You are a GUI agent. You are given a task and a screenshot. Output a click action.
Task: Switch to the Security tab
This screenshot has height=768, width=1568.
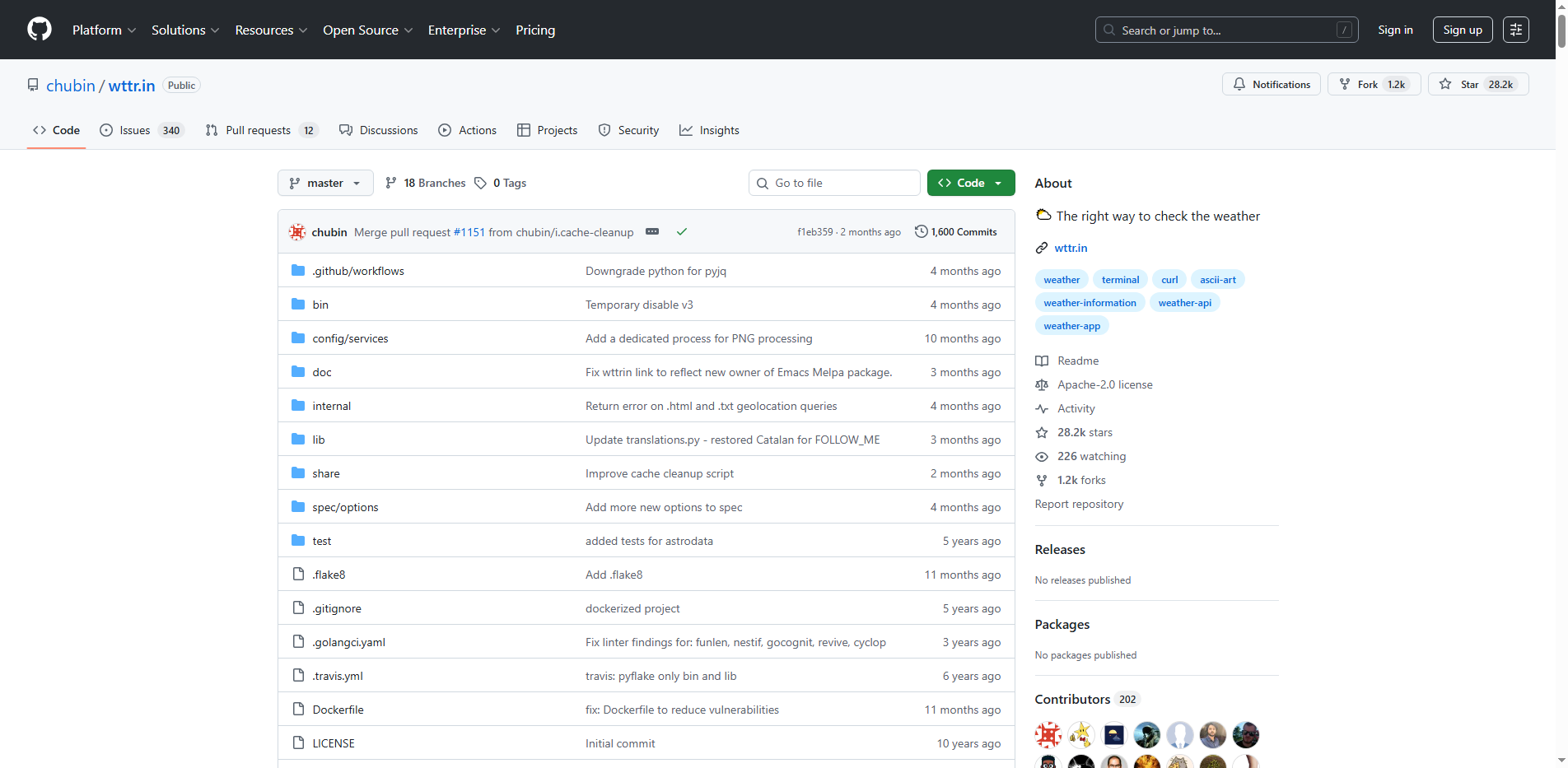[629, 130]
